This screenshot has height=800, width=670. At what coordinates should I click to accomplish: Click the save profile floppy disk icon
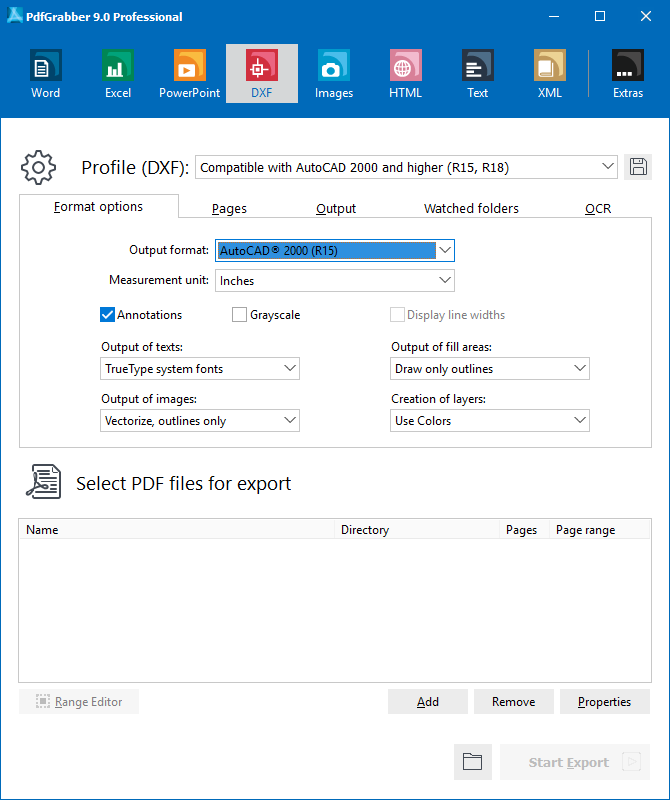(x=638, y=167)
